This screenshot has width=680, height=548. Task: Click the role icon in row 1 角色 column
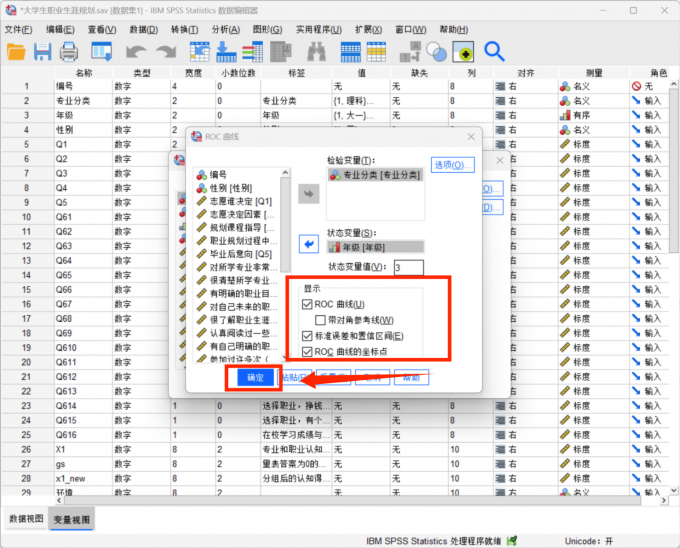point(636,86)
